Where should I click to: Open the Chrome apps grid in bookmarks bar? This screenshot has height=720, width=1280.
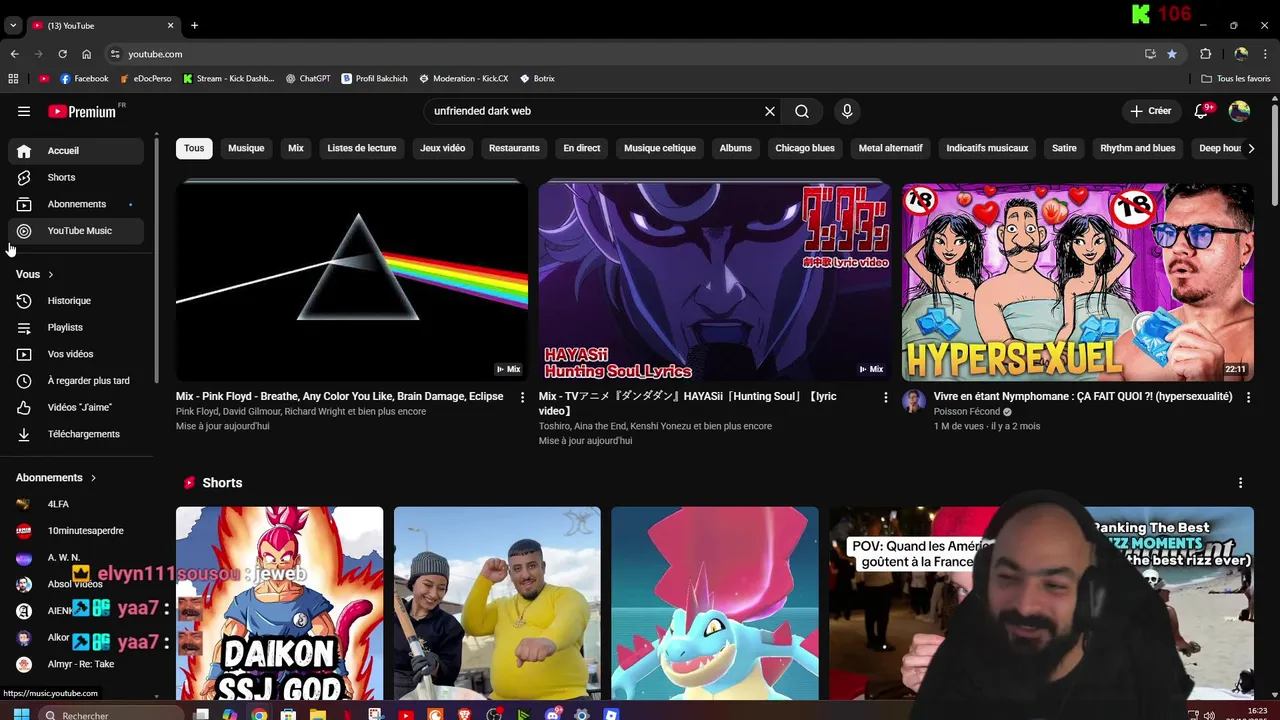(x=13, y=78)
